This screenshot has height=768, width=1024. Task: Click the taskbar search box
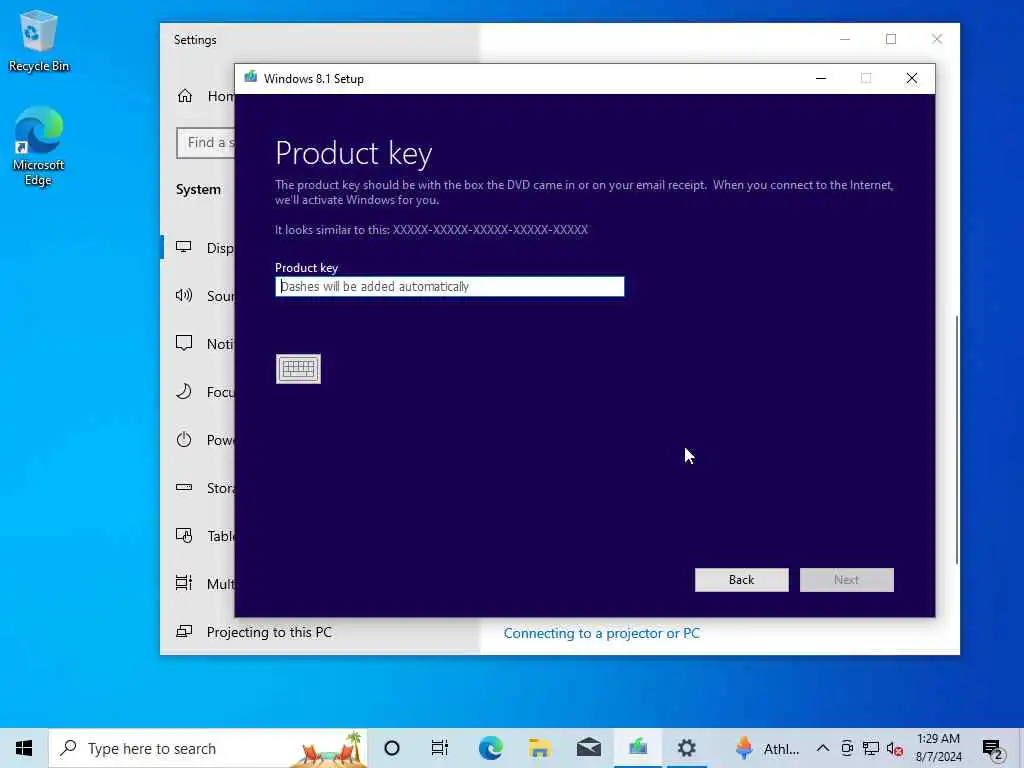point(208,748)
